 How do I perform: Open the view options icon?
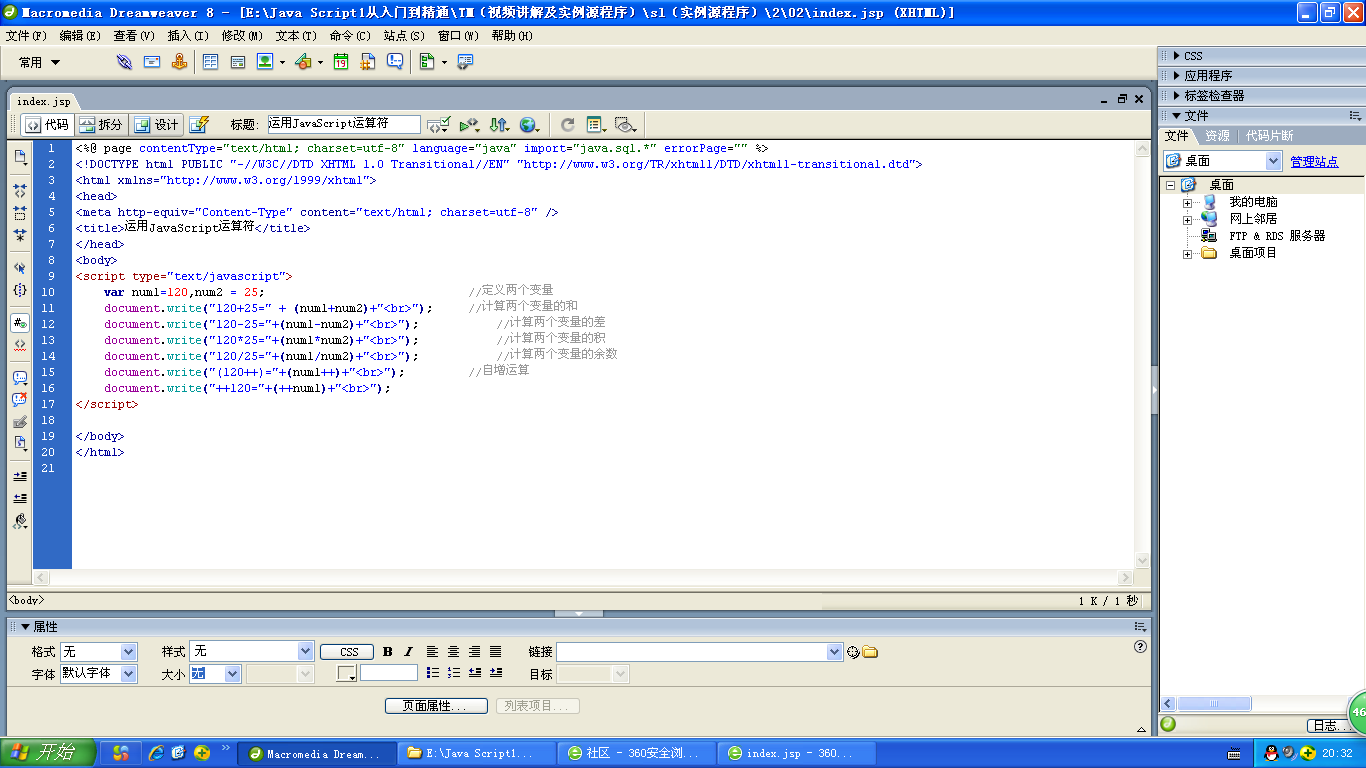click(596, 125)
